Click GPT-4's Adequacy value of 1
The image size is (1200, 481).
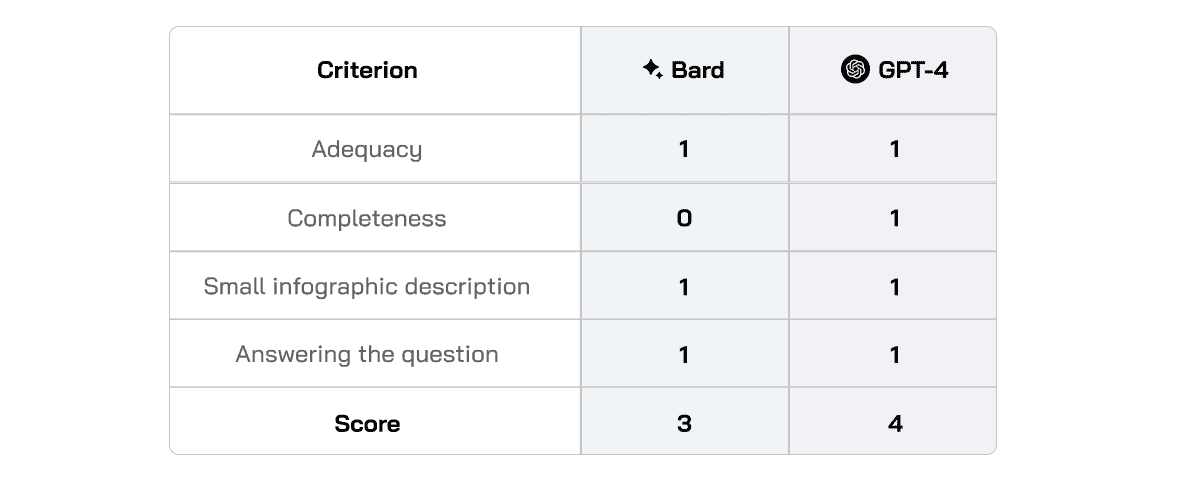click(894, 149)
